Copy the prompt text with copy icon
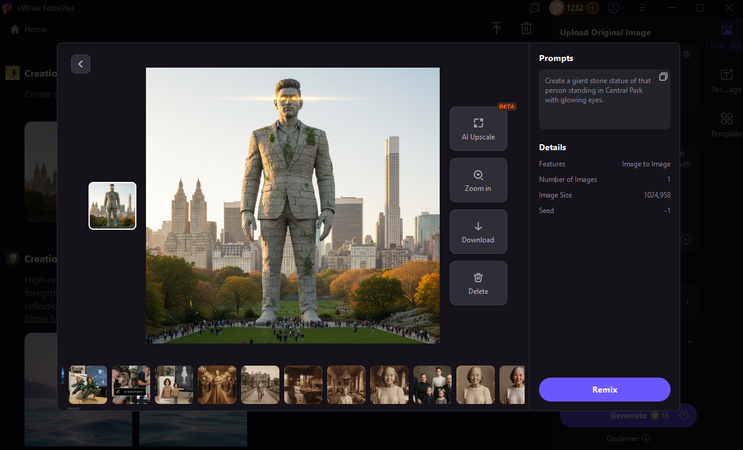Viewport: 743px width, 450px height. (663, 77)
